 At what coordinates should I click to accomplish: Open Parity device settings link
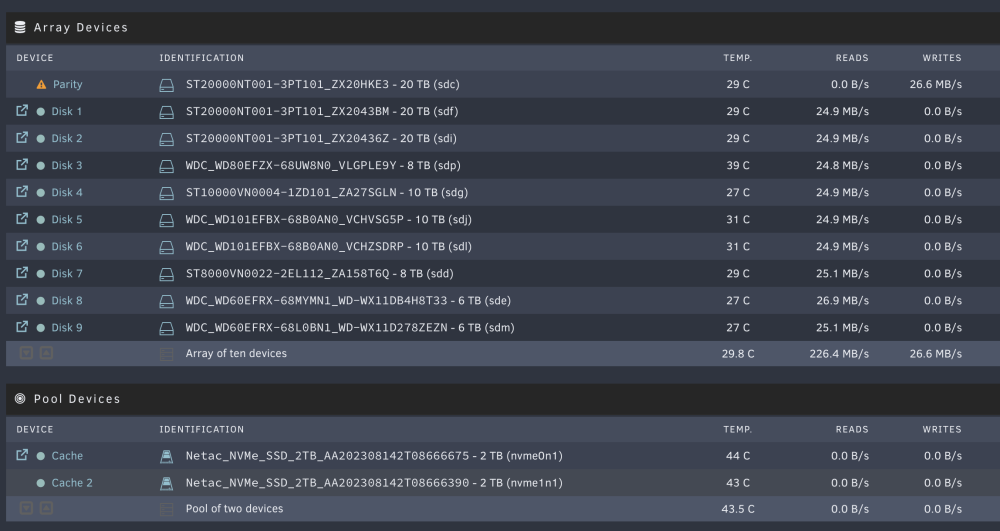click(x=68, y=84)
